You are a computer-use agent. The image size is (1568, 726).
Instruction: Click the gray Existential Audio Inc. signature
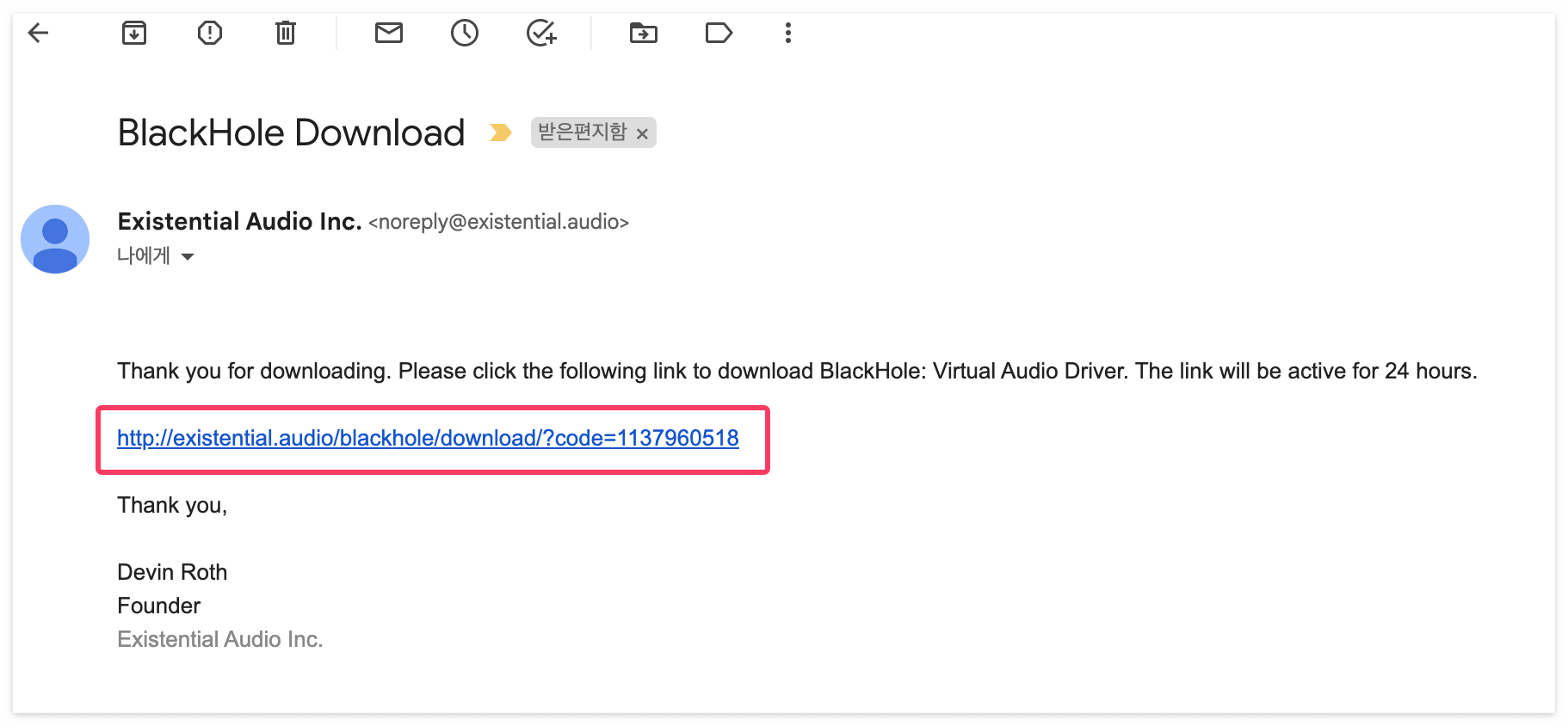[220, 639]
